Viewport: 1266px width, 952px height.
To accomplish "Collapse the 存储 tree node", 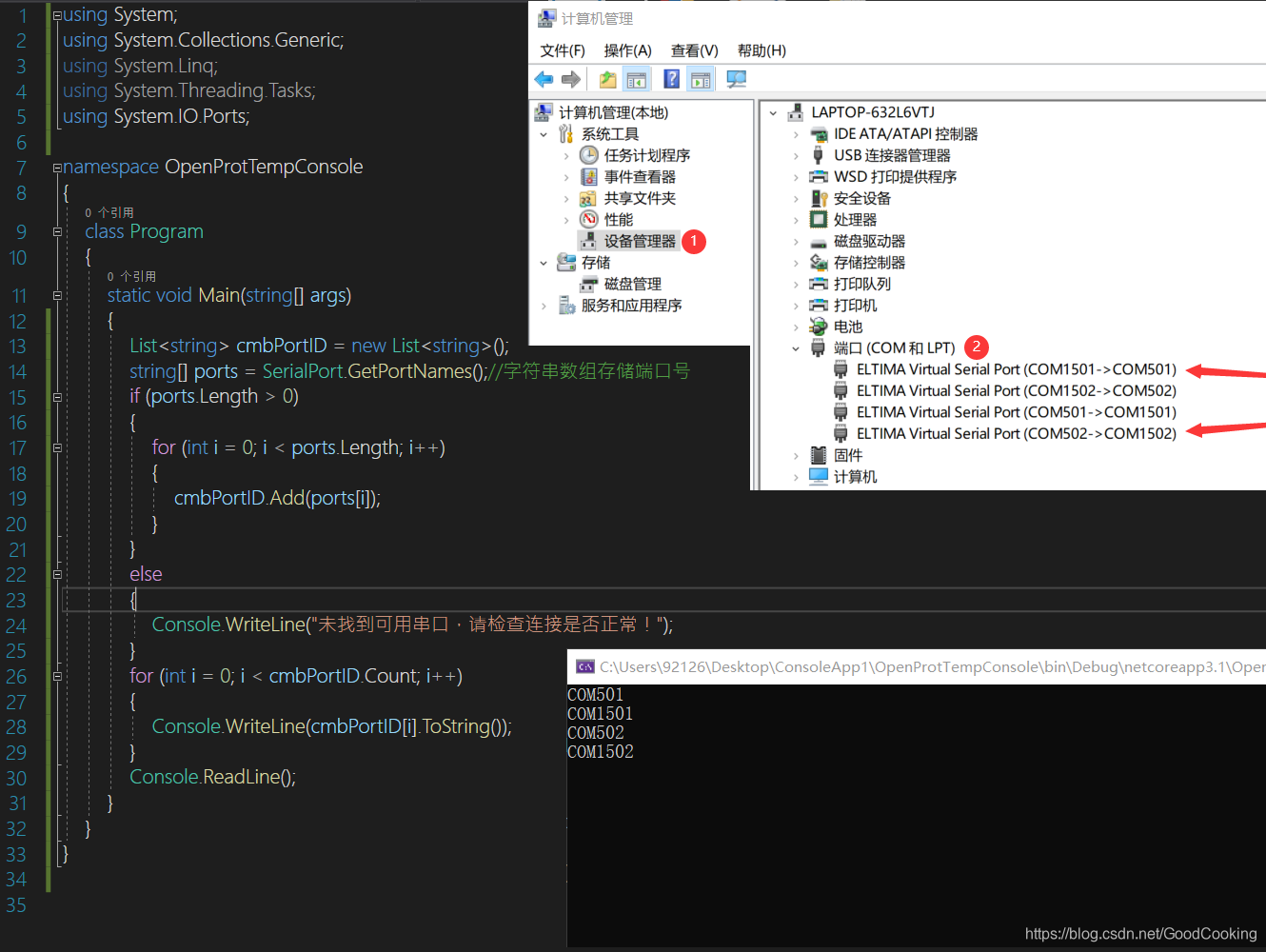I will tap(544, 263).
